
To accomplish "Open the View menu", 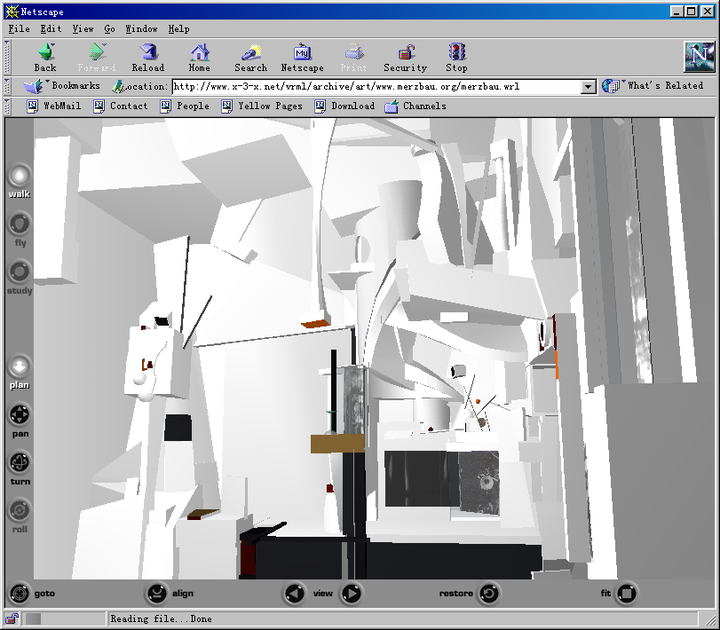I will pyautogui.click(x=82, y=29).
